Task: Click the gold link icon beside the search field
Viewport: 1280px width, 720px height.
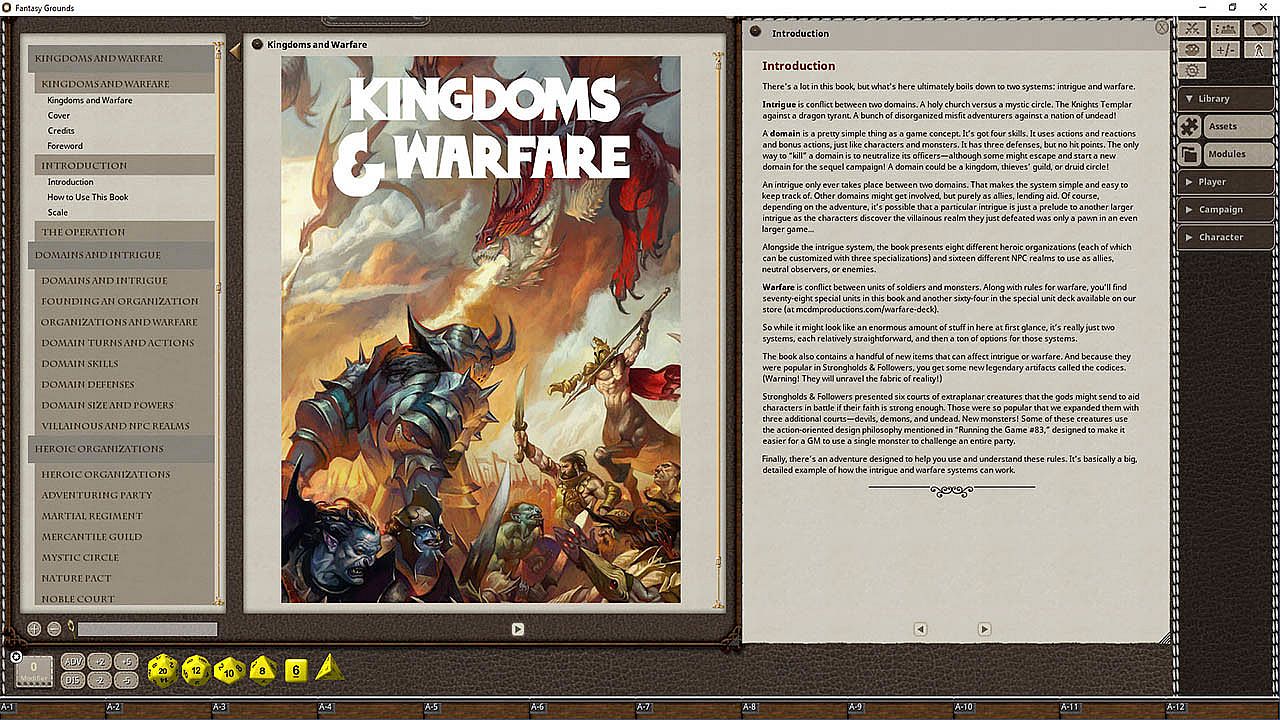Action: coord(70,627)
